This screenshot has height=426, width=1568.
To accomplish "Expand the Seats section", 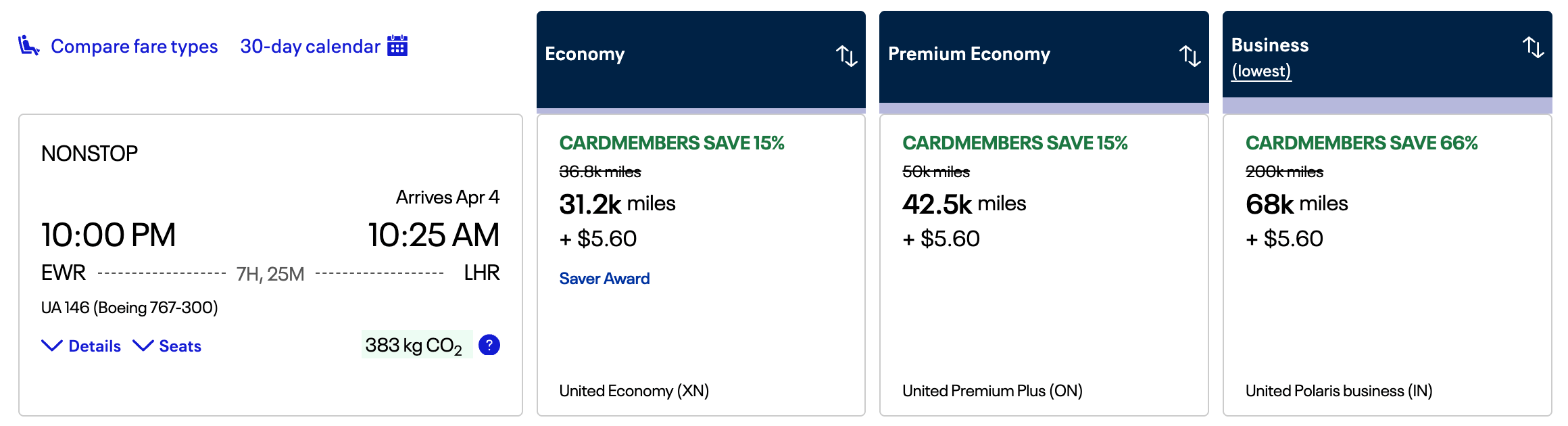I will (180, 346).
